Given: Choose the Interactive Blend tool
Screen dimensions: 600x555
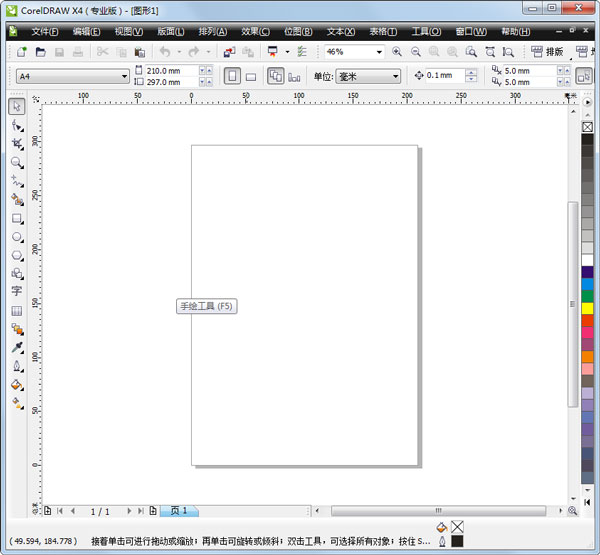Looking at the screenshot, I should [x=17, y=329].
